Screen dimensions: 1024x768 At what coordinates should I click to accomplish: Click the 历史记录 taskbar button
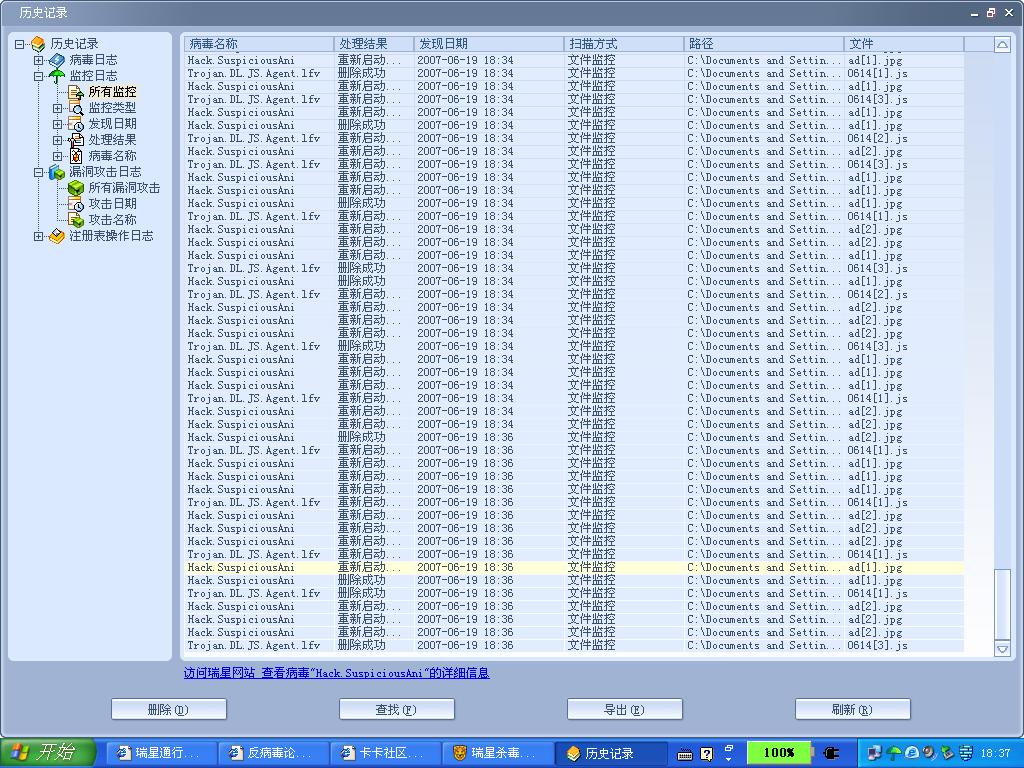coord(609,754)
